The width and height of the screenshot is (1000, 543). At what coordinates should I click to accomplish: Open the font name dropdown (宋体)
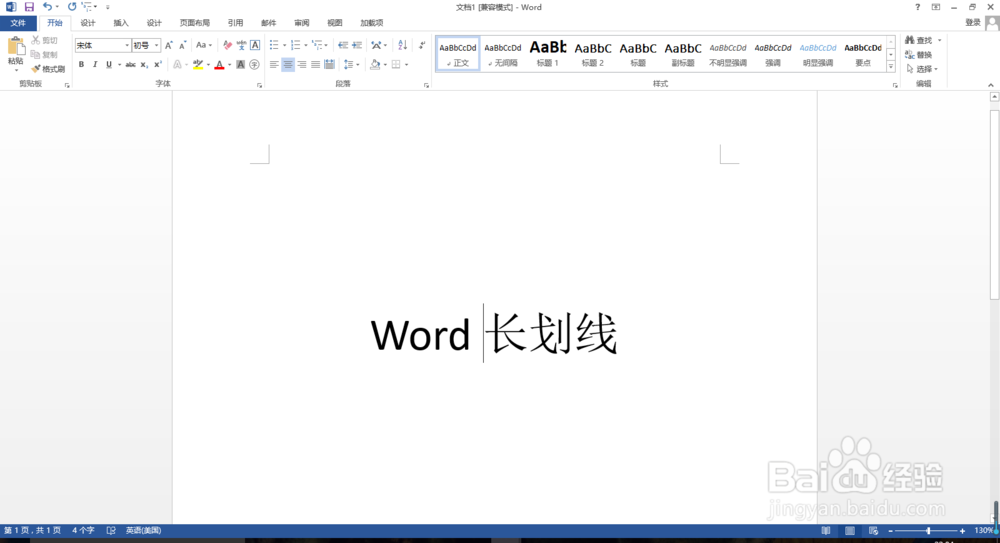[126, 45]
